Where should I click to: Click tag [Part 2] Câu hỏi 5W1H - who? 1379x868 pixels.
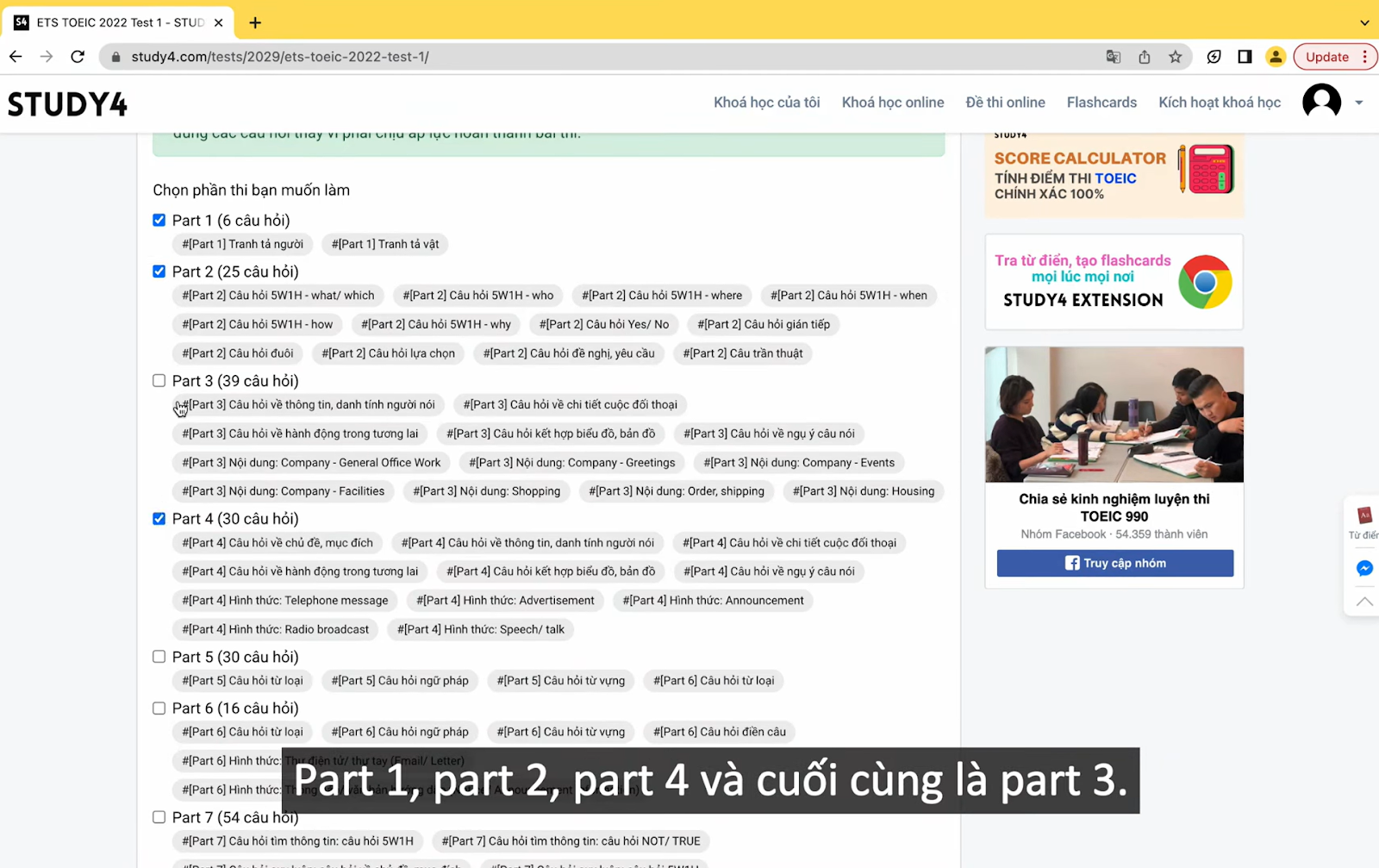478,296
